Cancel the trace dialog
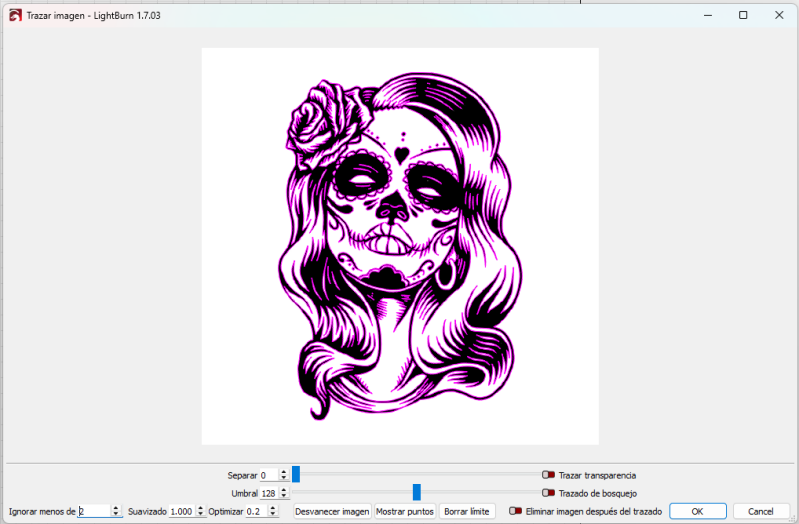The width and height of the screenshot is (799, 524). (761, 511)
